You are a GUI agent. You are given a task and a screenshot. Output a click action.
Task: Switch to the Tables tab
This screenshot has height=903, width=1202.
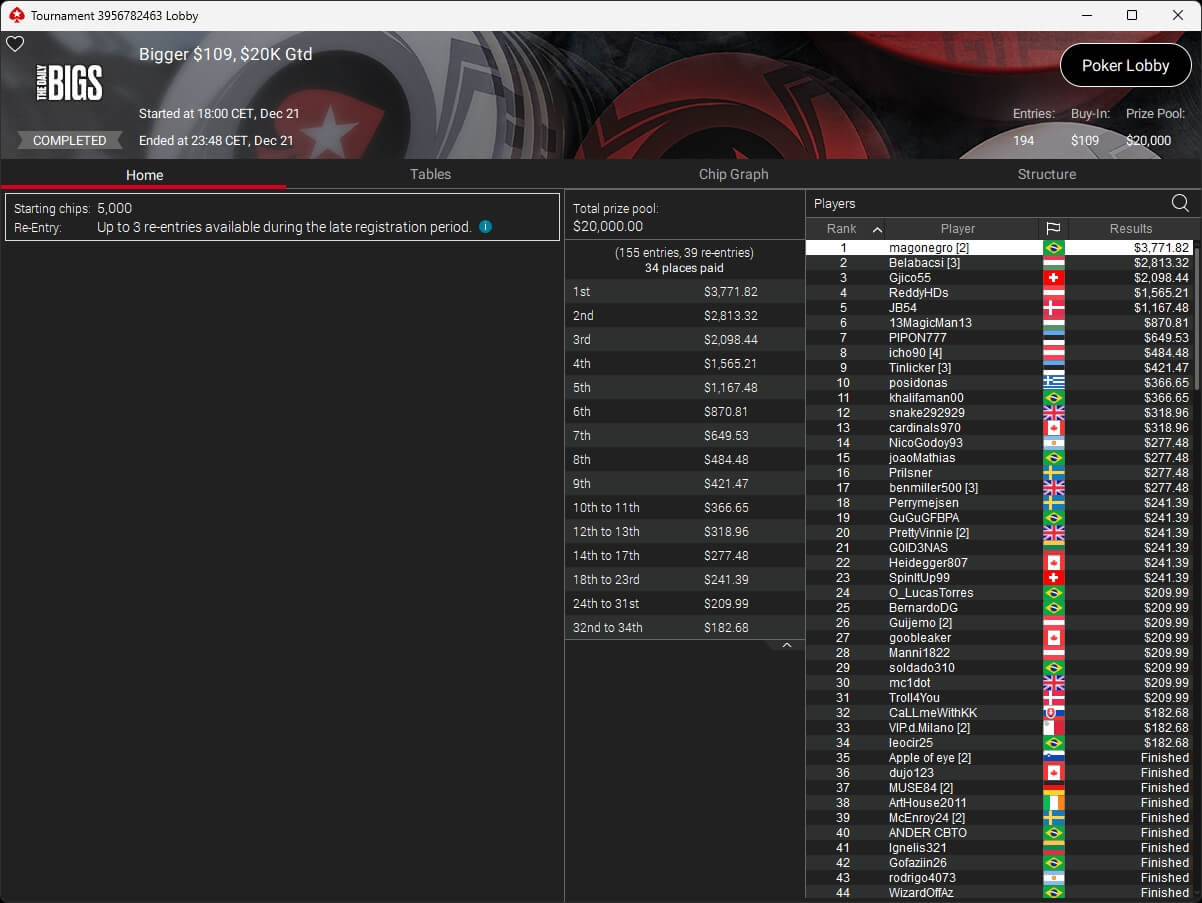tap(430, 174)
